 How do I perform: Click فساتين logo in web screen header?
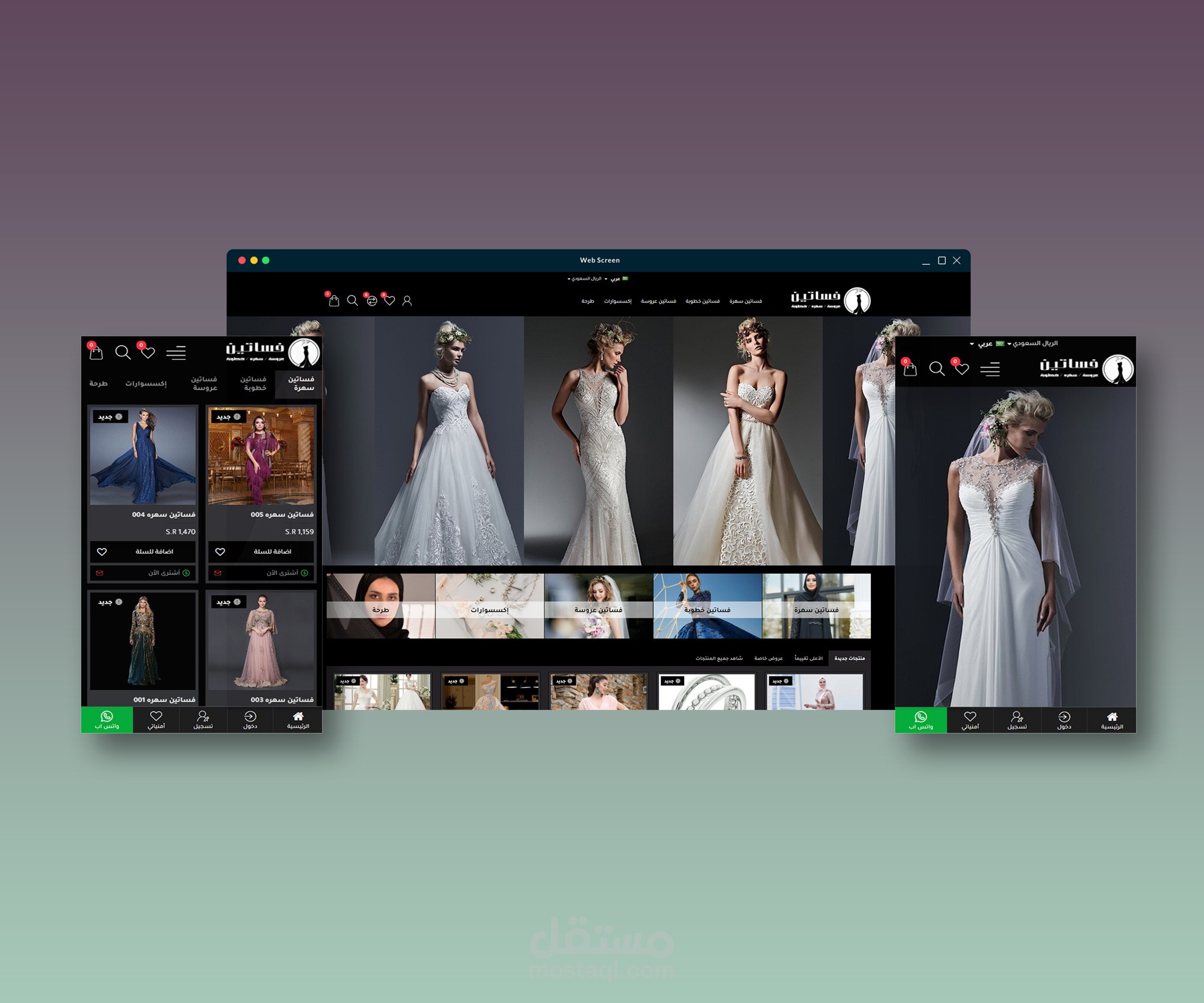coord(831,300)
